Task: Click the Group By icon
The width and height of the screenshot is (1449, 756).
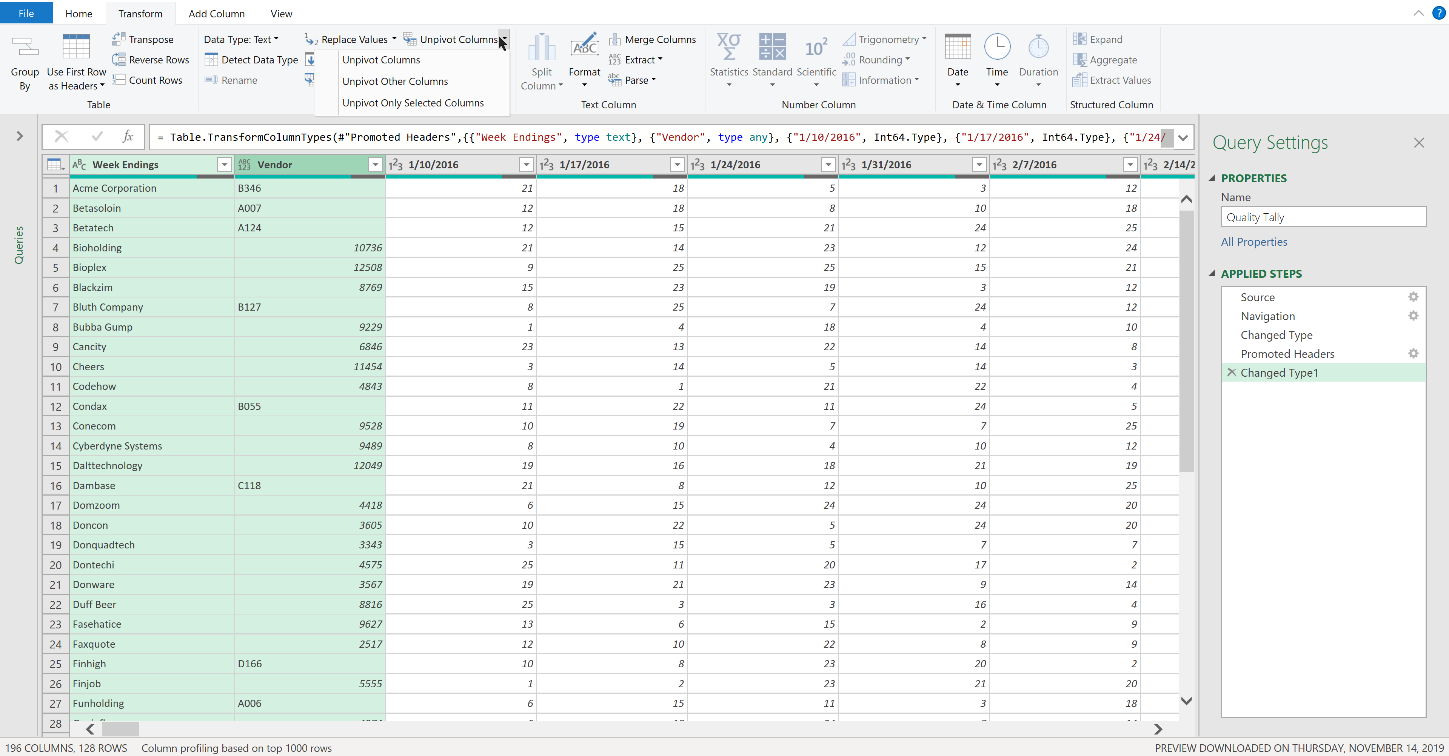Action: (x=25, y=48)
